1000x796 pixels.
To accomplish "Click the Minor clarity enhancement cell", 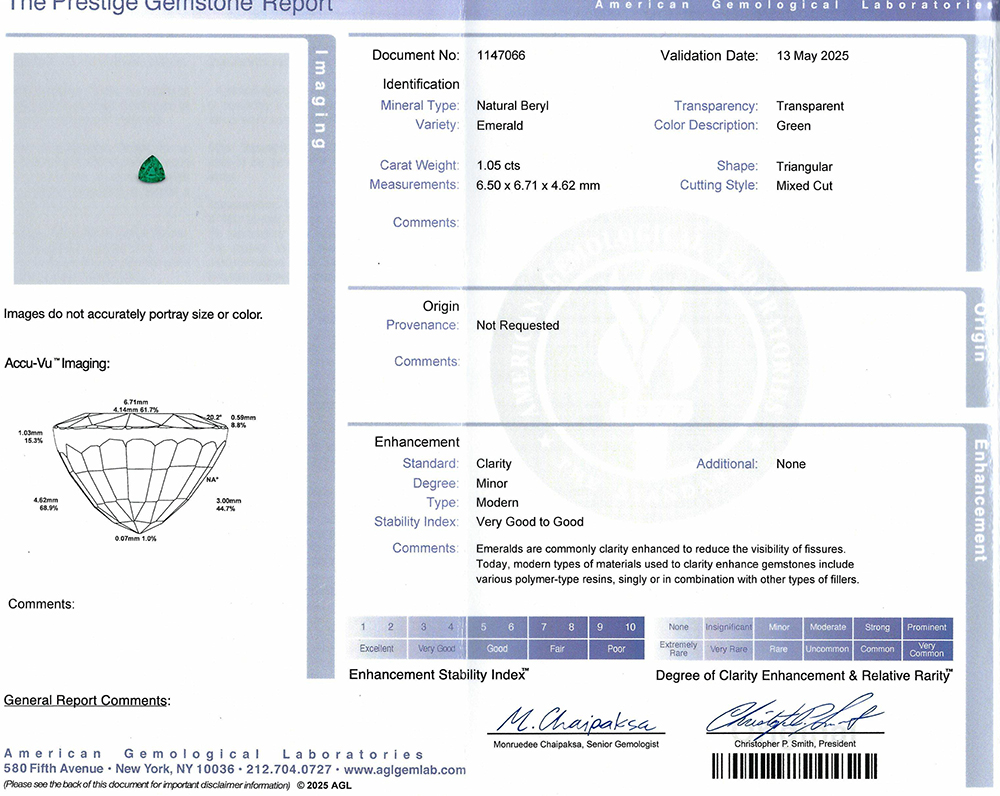I will (x=779, y=627).
